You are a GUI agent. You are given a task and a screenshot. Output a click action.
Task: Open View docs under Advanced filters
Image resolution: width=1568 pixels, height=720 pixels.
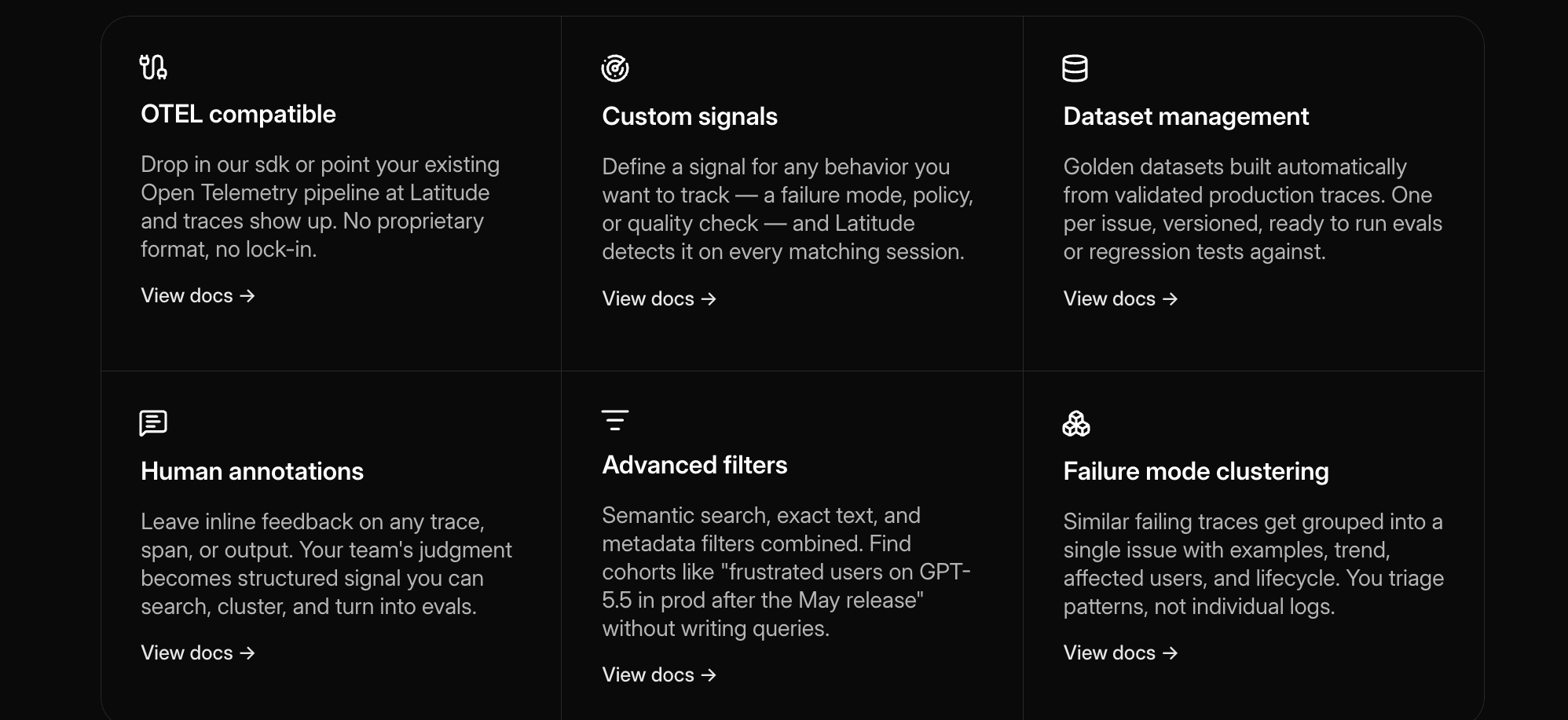(659, 674)
